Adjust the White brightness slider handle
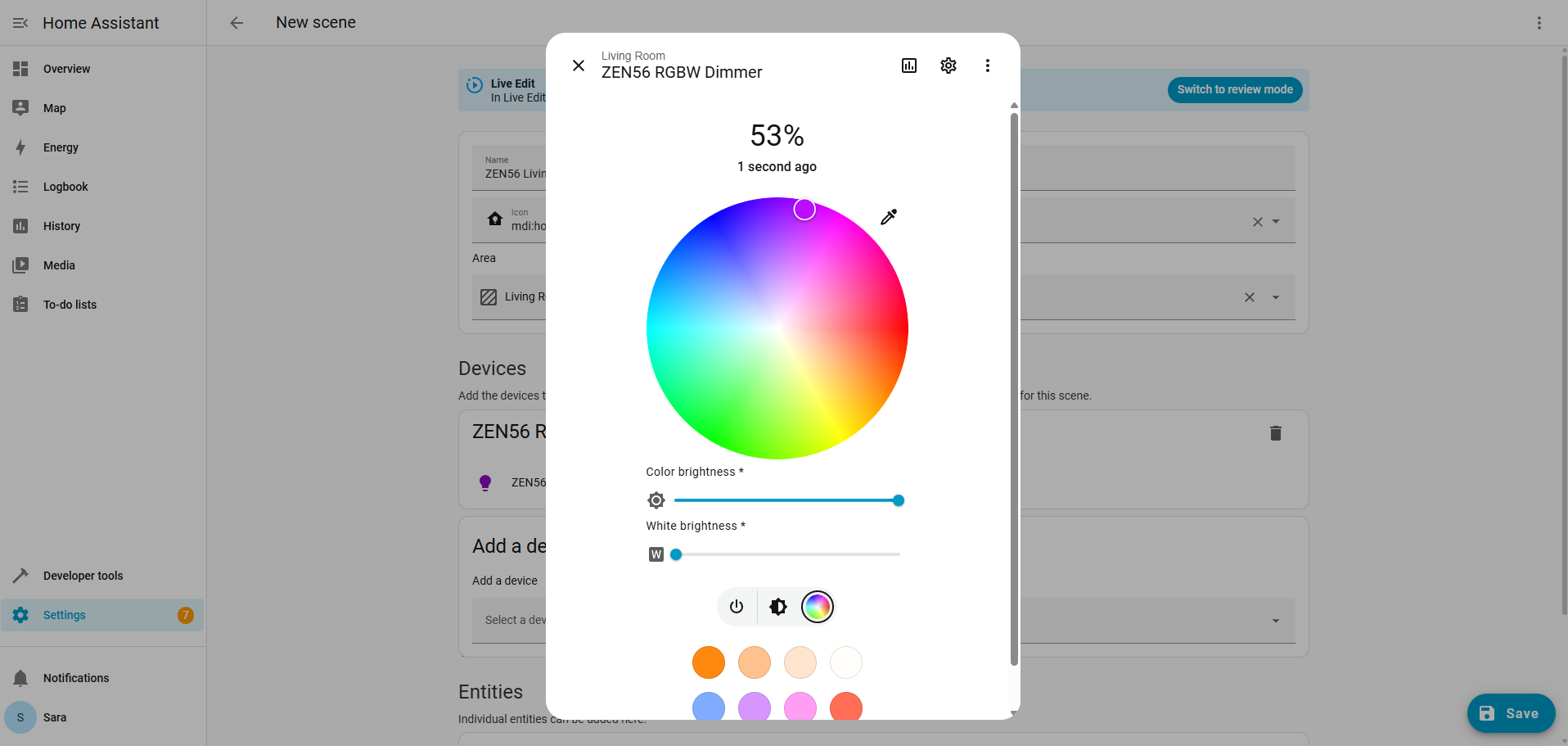The width and height of the screenshot is (1568, 746). 676,554
